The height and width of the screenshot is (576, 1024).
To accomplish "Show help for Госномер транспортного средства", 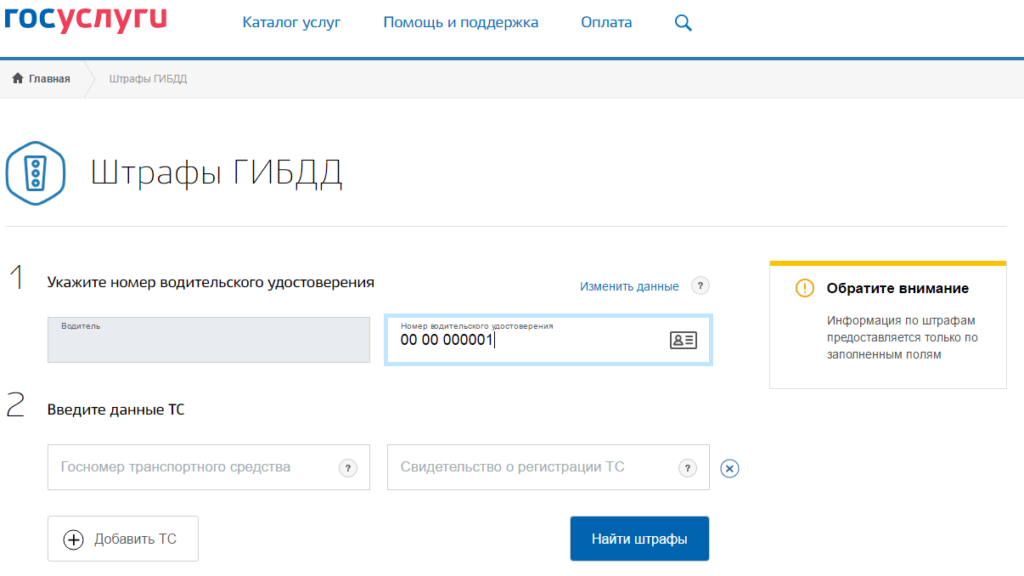I will click(x=348, y=468).
